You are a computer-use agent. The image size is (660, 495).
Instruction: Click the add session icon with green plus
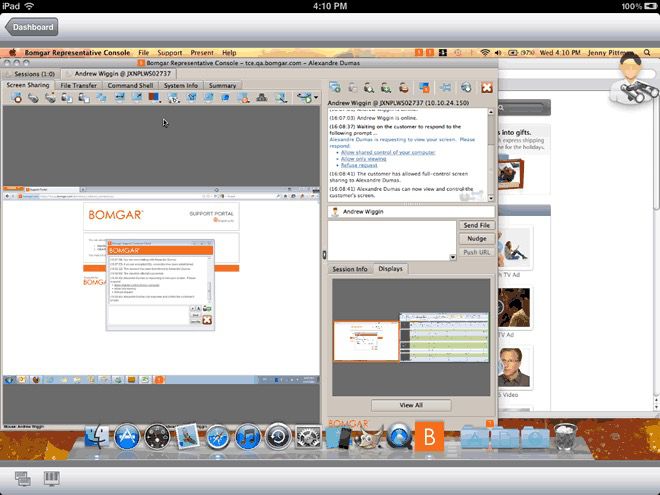click(335, 87)
